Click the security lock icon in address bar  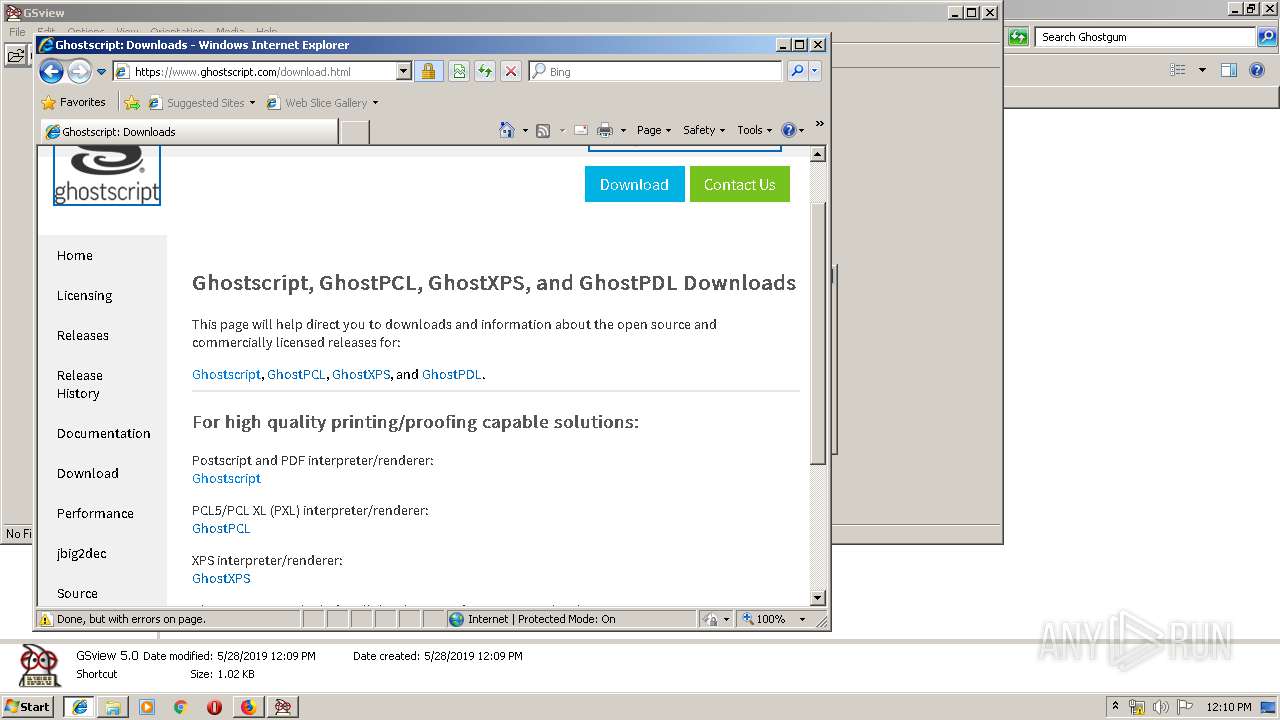click(x=428, y=72)
